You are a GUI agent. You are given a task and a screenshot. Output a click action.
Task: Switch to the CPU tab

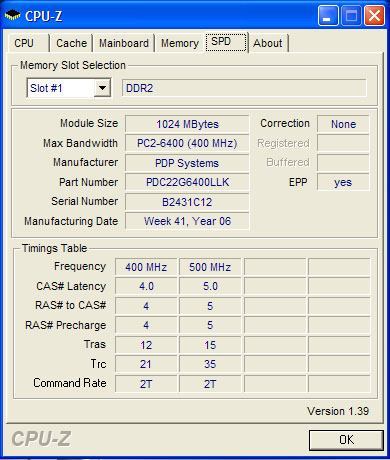28,43
